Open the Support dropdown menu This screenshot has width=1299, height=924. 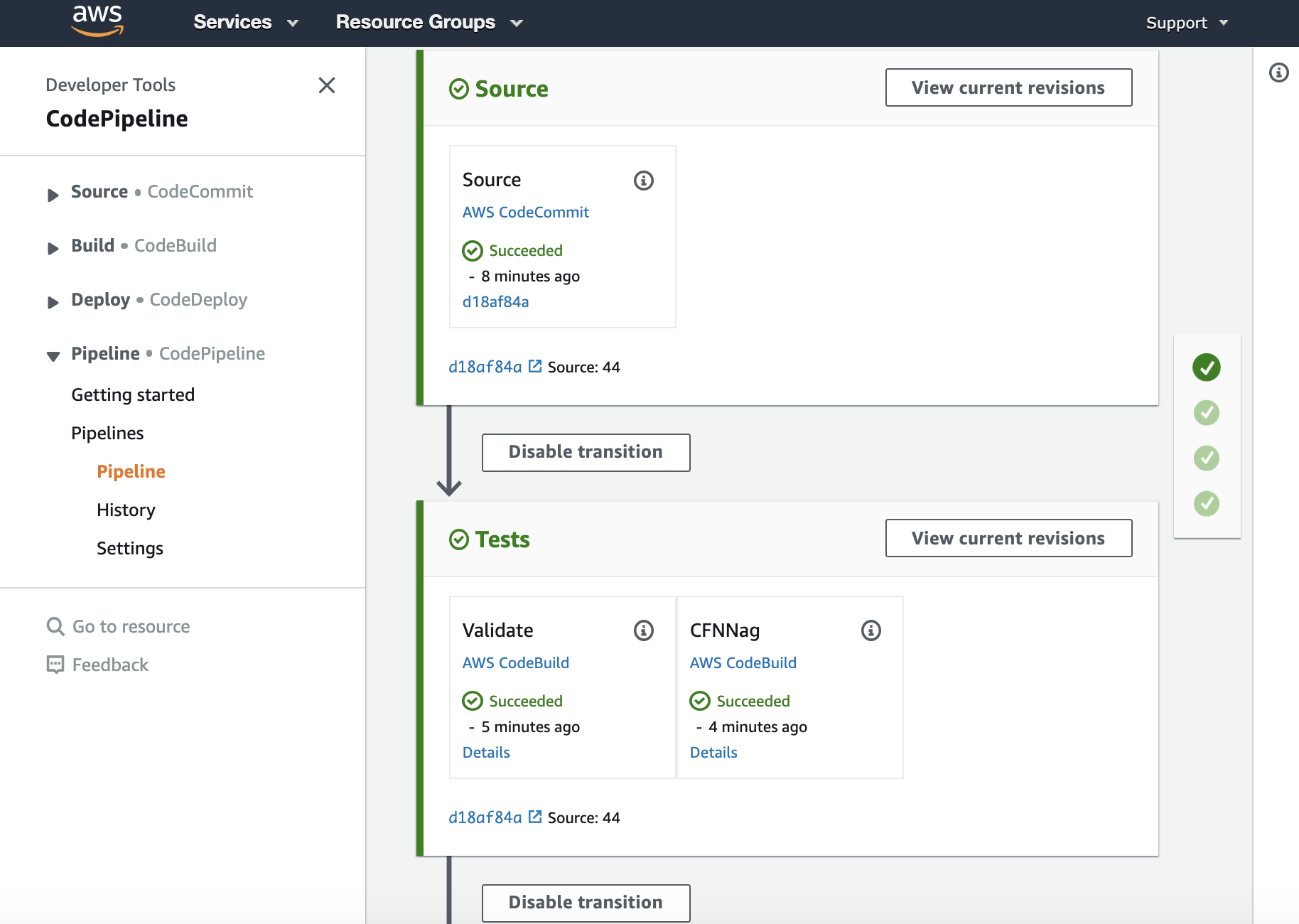tap(1187, 23)
